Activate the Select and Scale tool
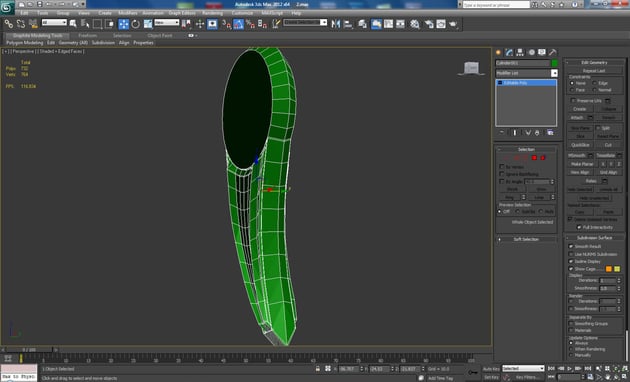 148,24
